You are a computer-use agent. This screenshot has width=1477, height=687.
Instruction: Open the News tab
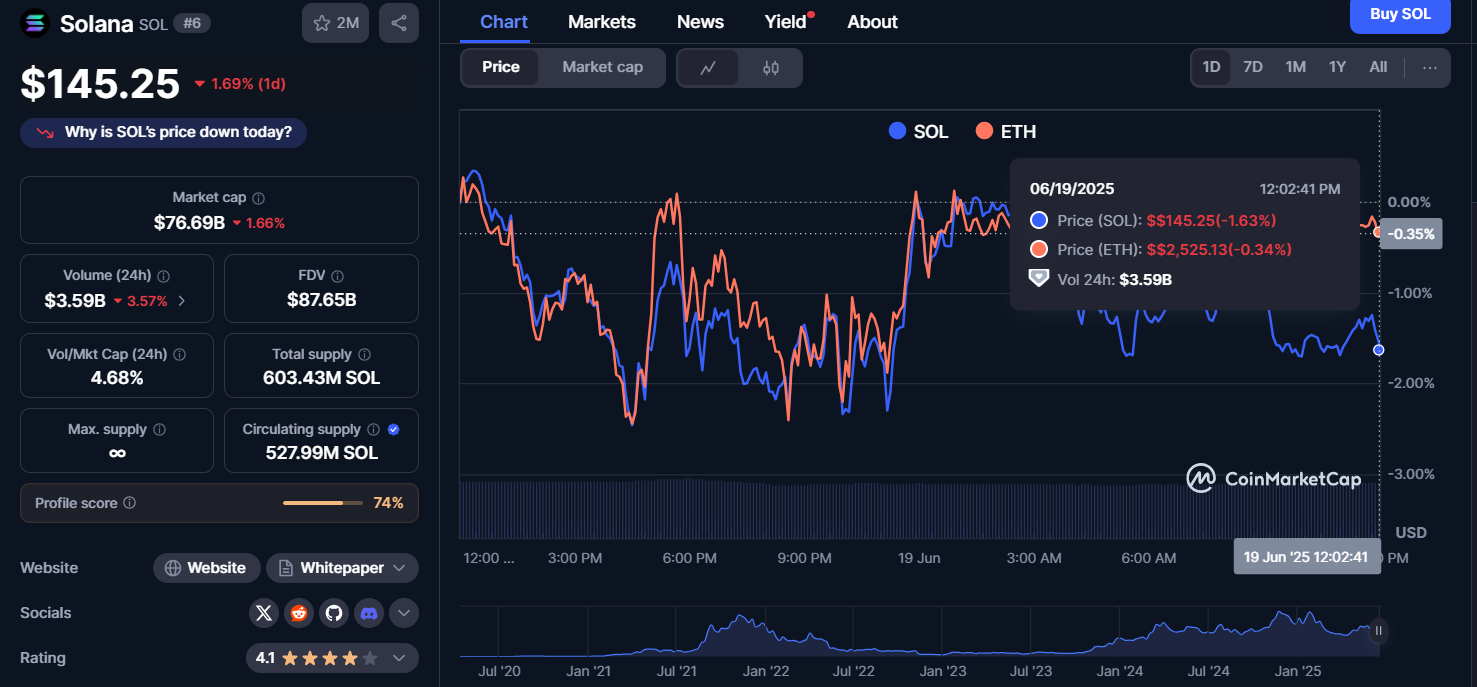[x=700, y=21]
